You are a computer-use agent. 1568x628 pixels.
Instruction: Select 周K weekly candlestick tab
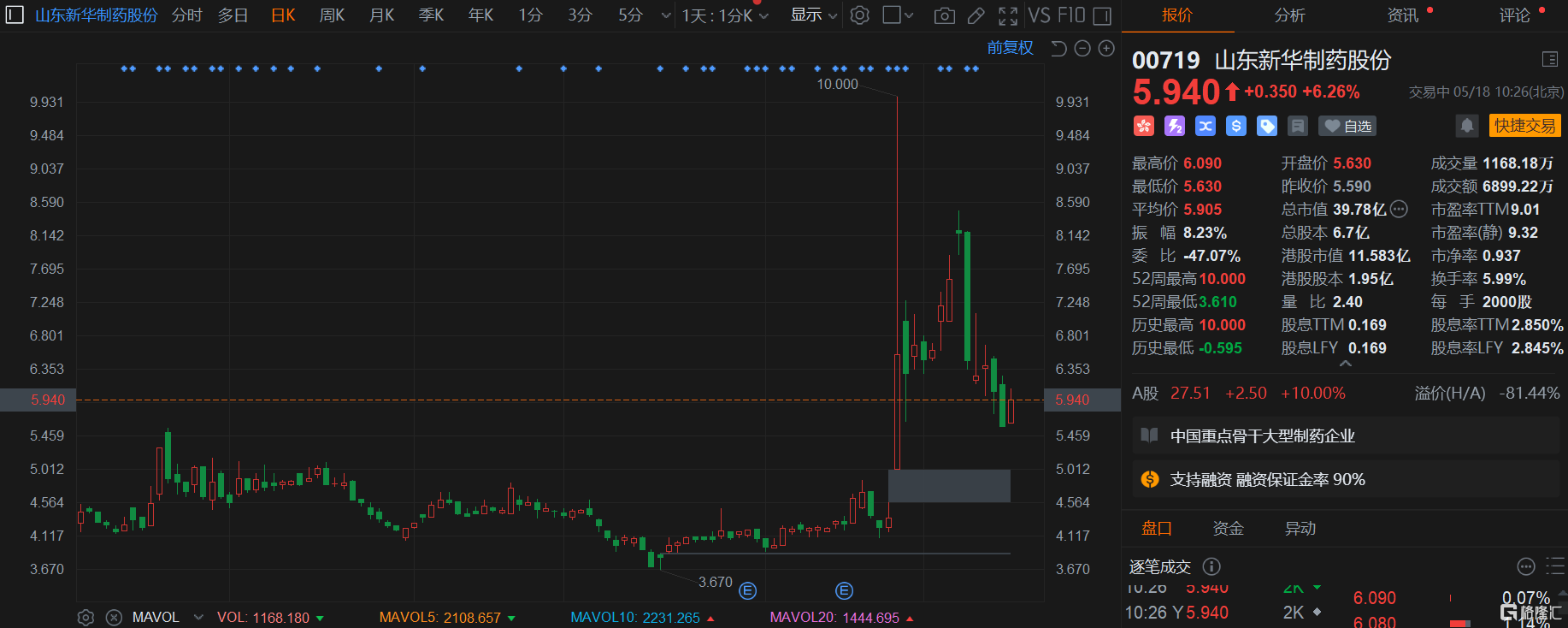(x=332, y=15)
